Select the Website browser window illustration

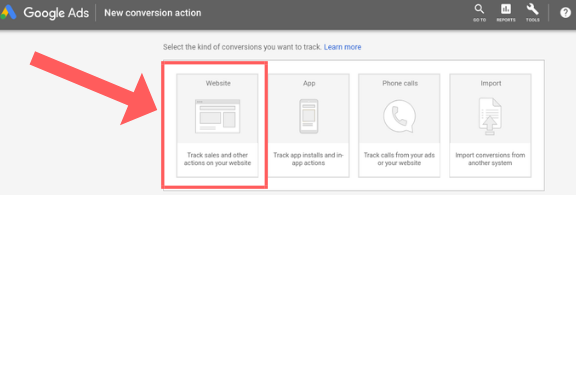click(217, 116)
